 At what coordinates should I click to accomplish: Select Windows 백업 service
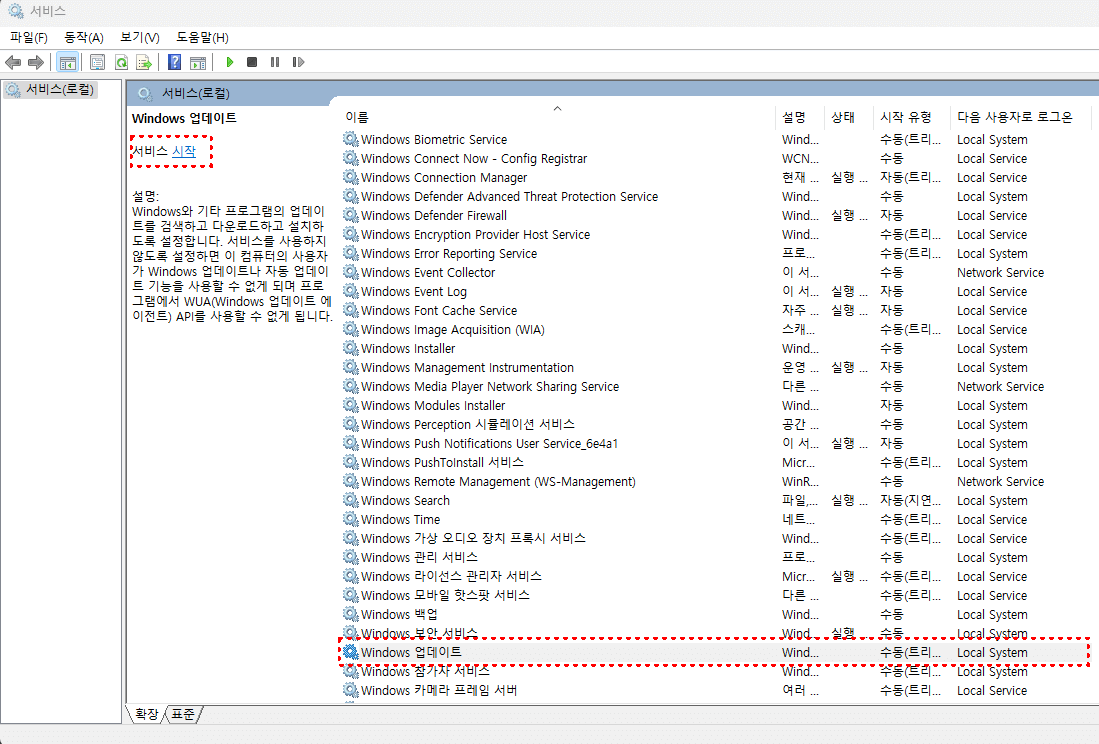point(715,614)
